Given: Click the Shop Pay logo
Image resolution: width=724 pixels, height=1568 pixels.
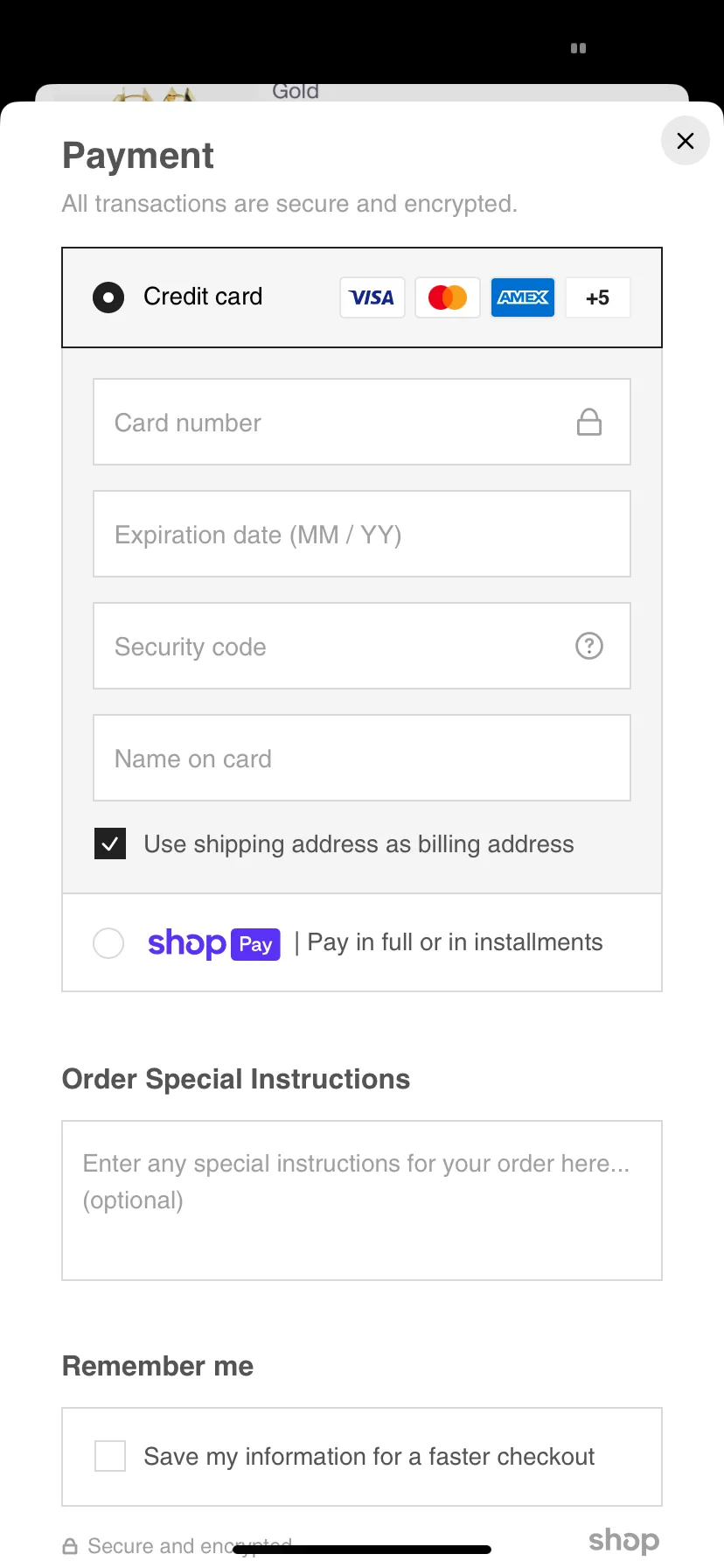Looking at the screenshot, I should tap(213, 943).
